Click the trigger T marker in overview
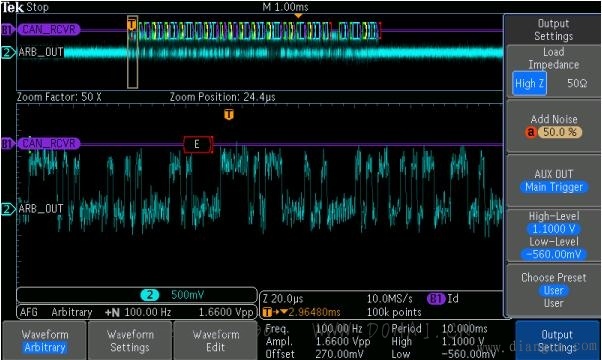This screenshot has height=360, width=602. point(132,24)
